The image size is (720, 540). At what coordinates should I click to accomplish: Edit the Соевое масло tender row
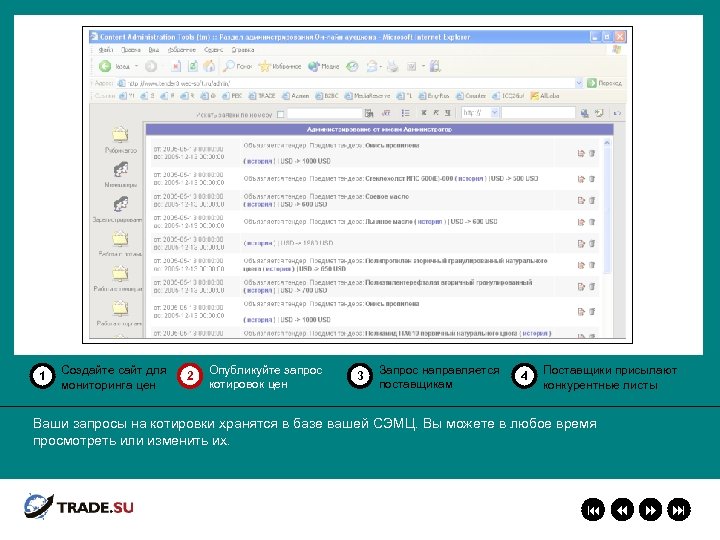coord(581,200)
